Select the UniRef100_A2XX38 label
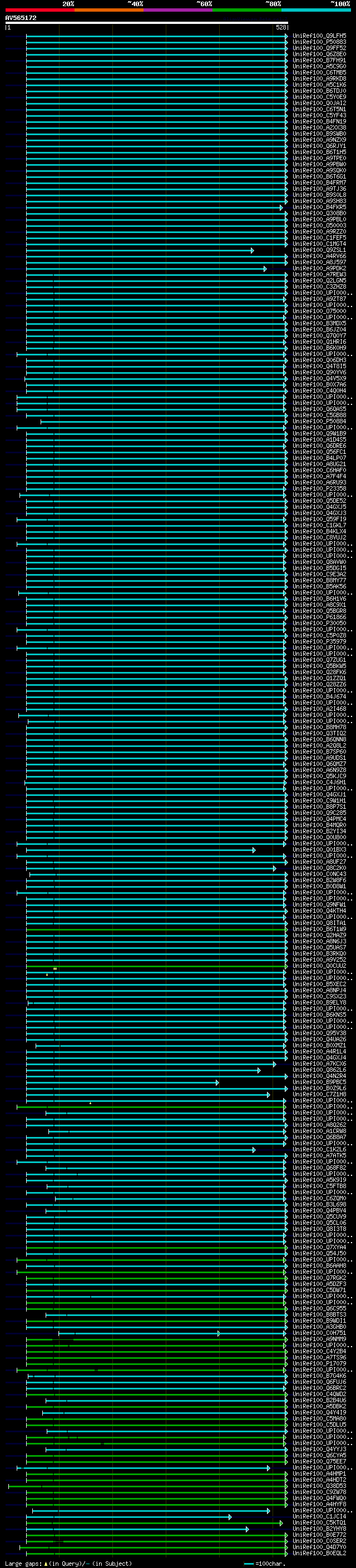356x1568 pixels. pos(319,128)
